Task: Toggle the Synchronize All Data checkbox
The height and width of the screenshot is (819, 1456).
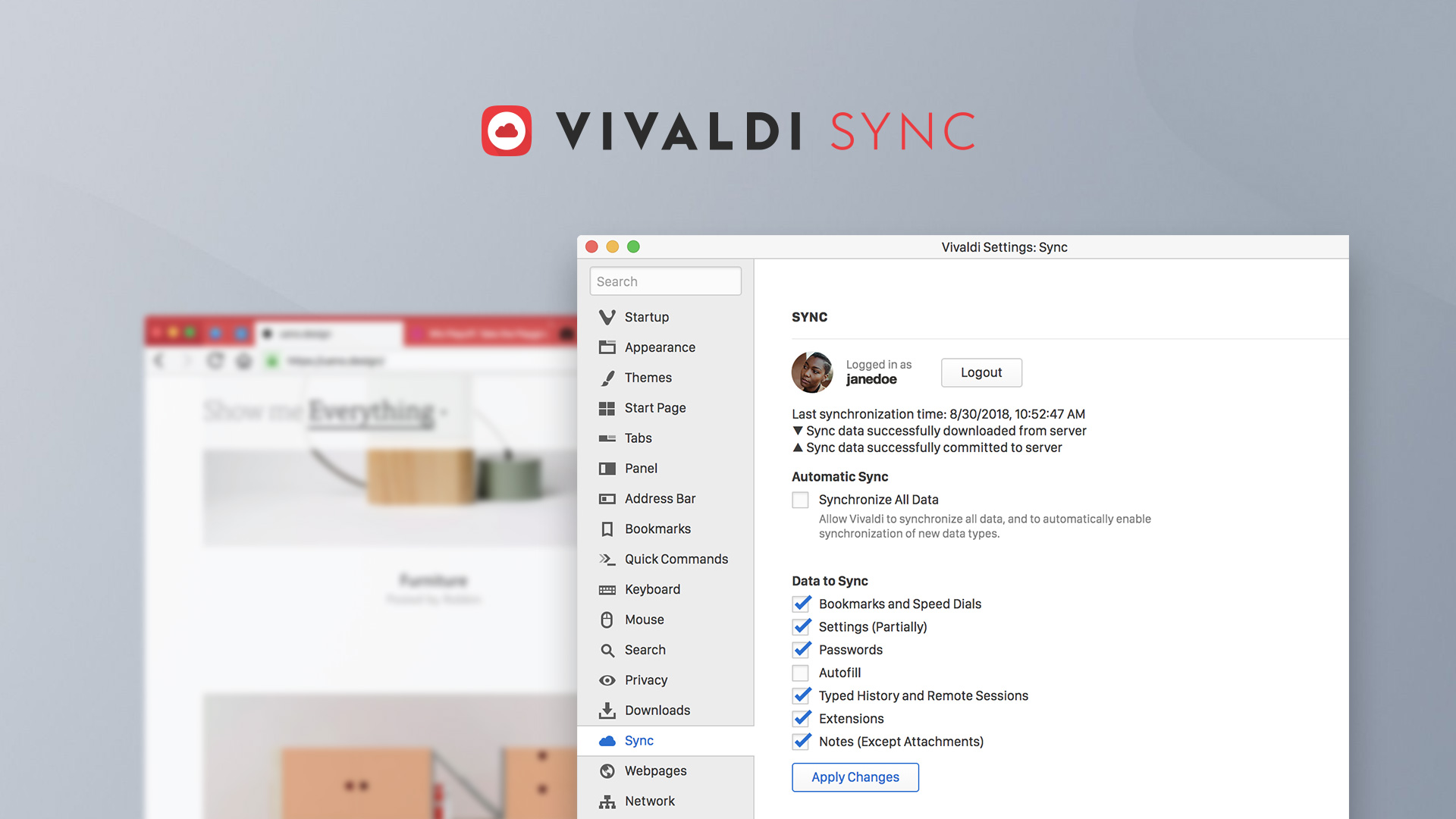Action: (800, 499)
